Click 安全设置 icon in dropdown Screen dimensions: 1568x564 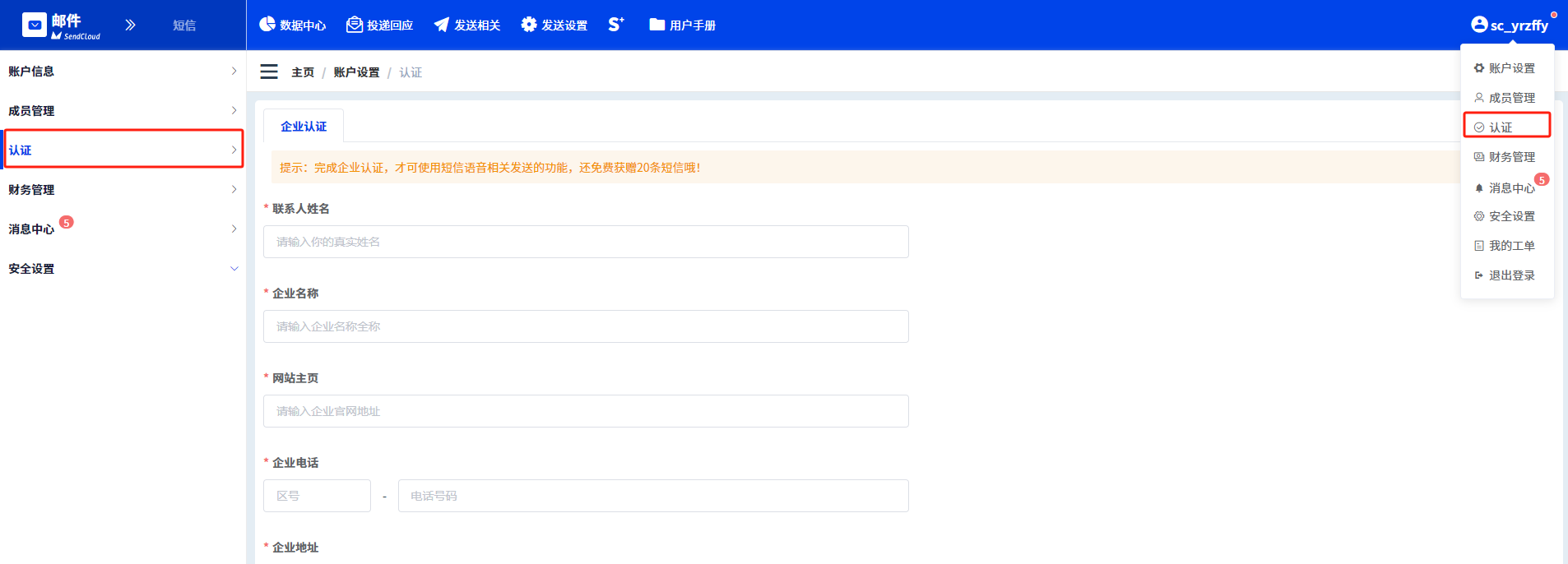coord(1479,216)
